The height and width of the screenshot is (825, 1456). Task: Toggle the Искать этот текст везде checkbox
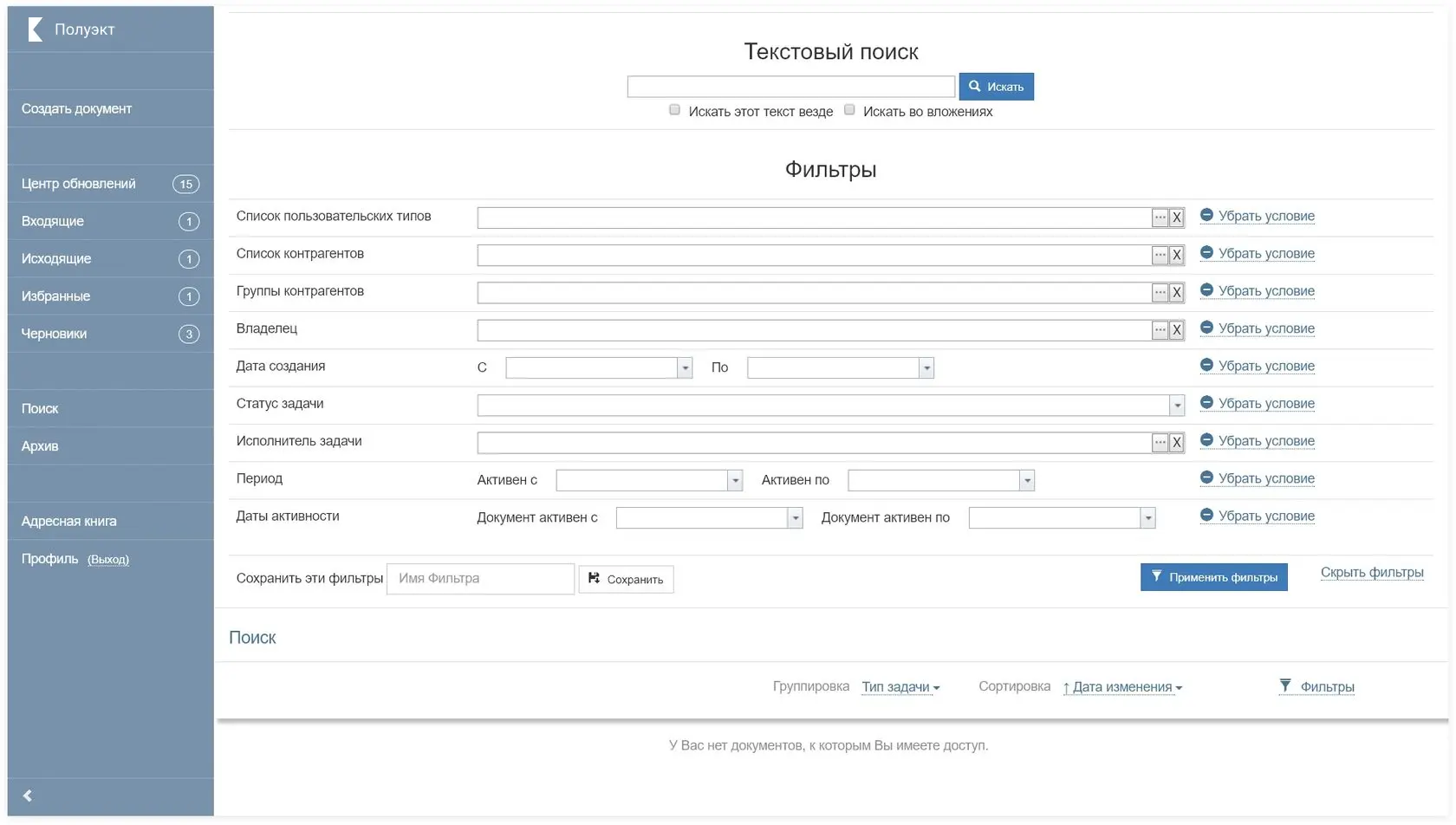tap(674, 110)
